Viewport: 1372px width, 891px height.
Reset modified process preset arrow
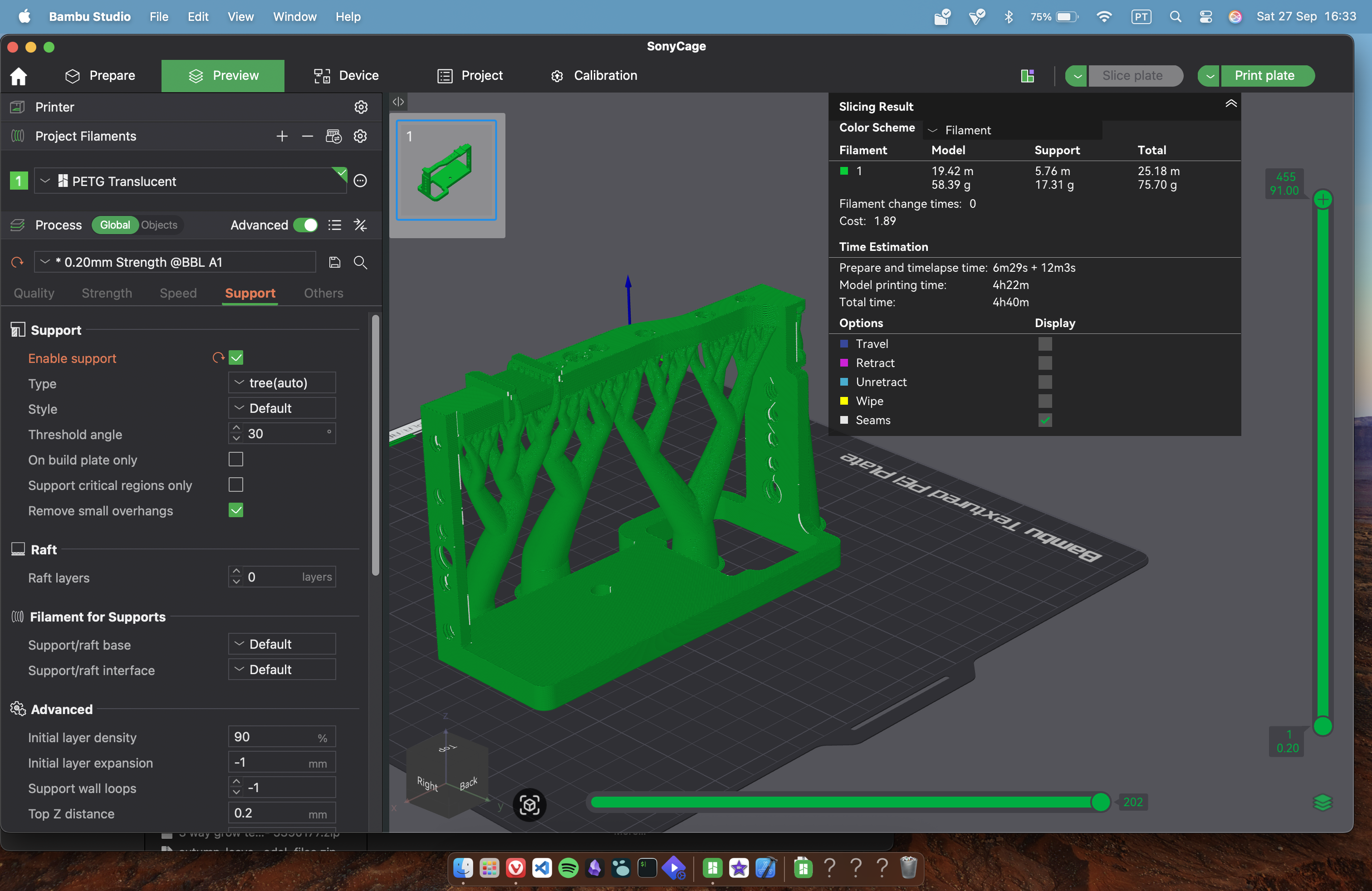tap(17, 262)
